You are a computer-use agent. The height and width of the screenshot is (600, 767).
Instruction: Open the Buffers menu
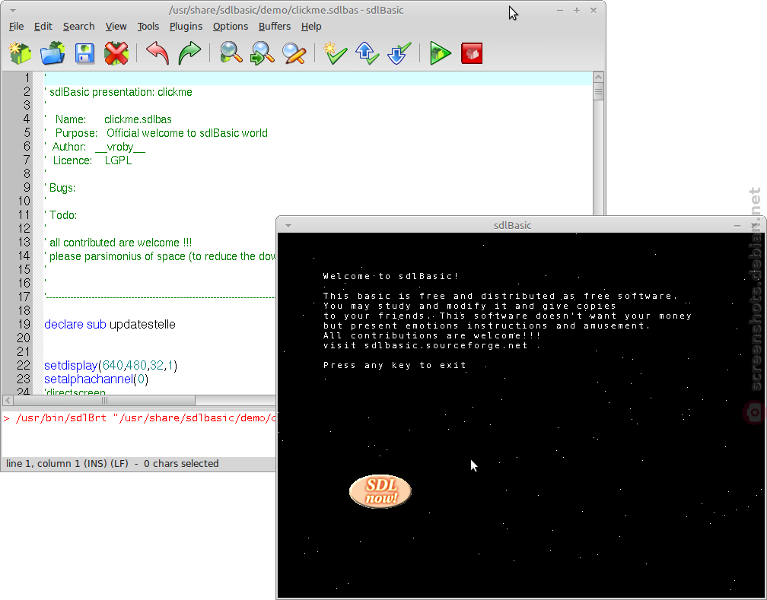(274, 26)
